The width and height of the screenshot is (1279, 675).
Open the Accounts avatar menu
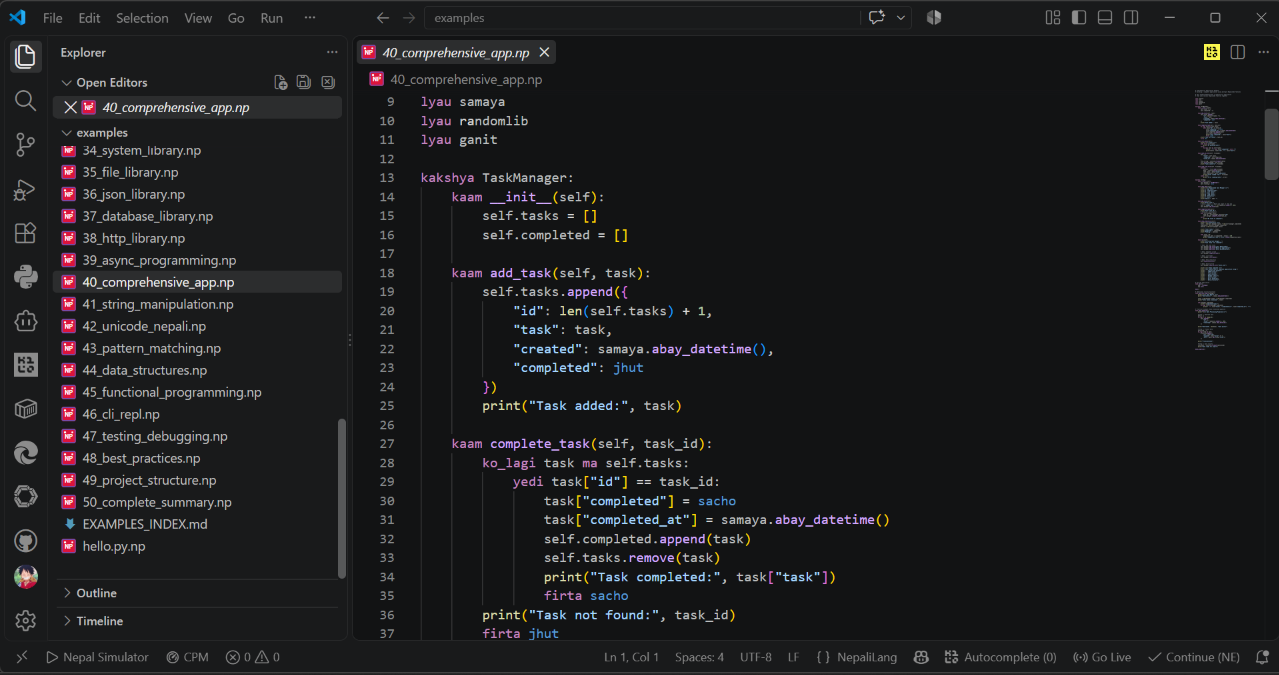[26, 577]
